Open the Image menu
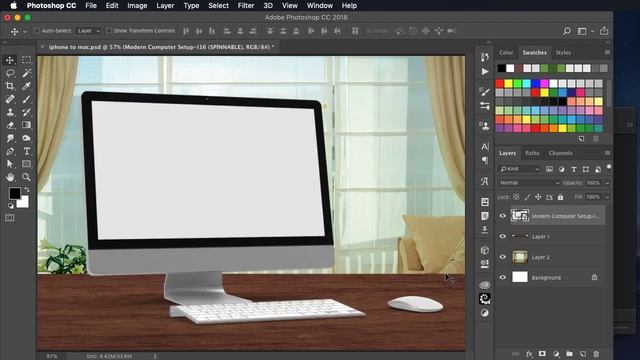The height and width of the screenshot is (360, 640). click(x=137, y=6)
